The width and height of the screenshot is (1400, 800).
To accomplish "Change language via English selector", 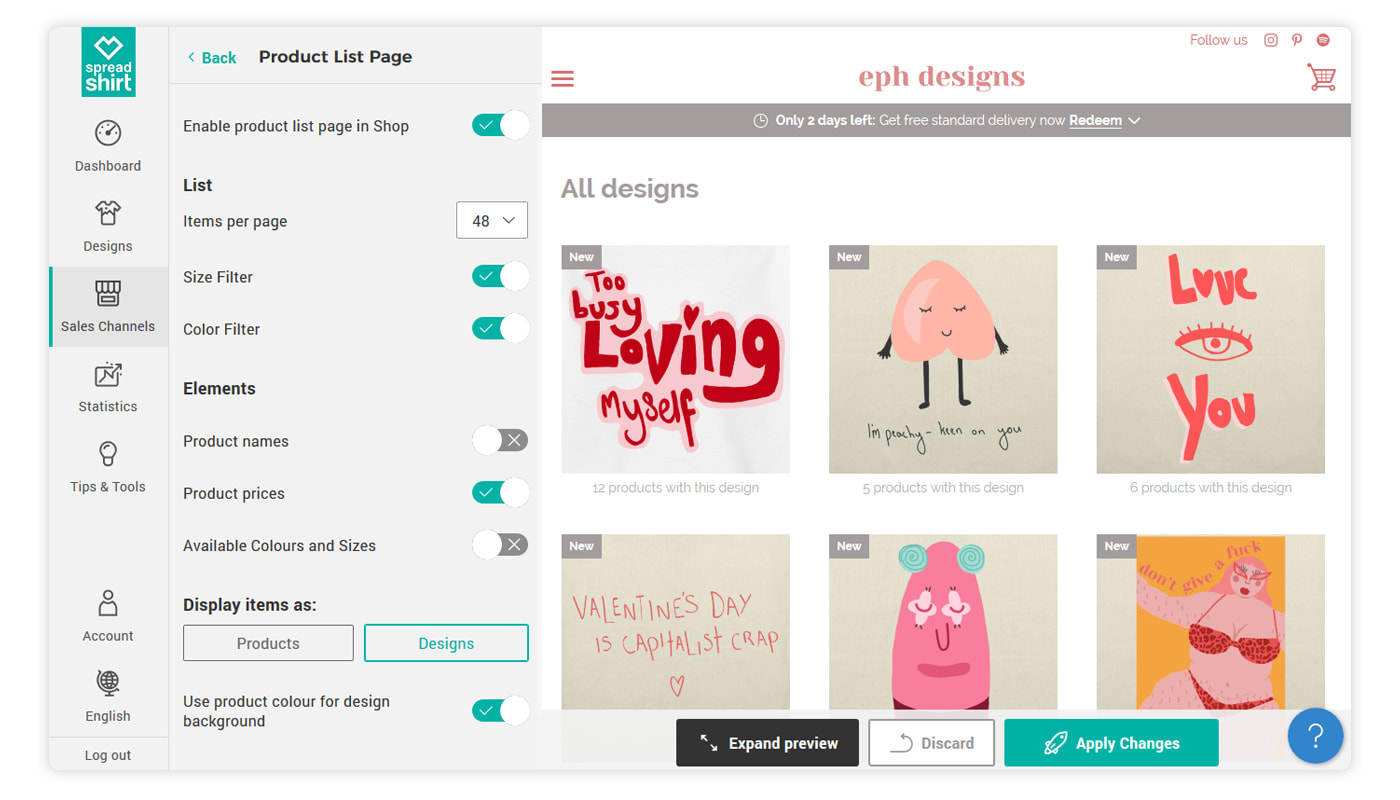I will tap(108, 696).
